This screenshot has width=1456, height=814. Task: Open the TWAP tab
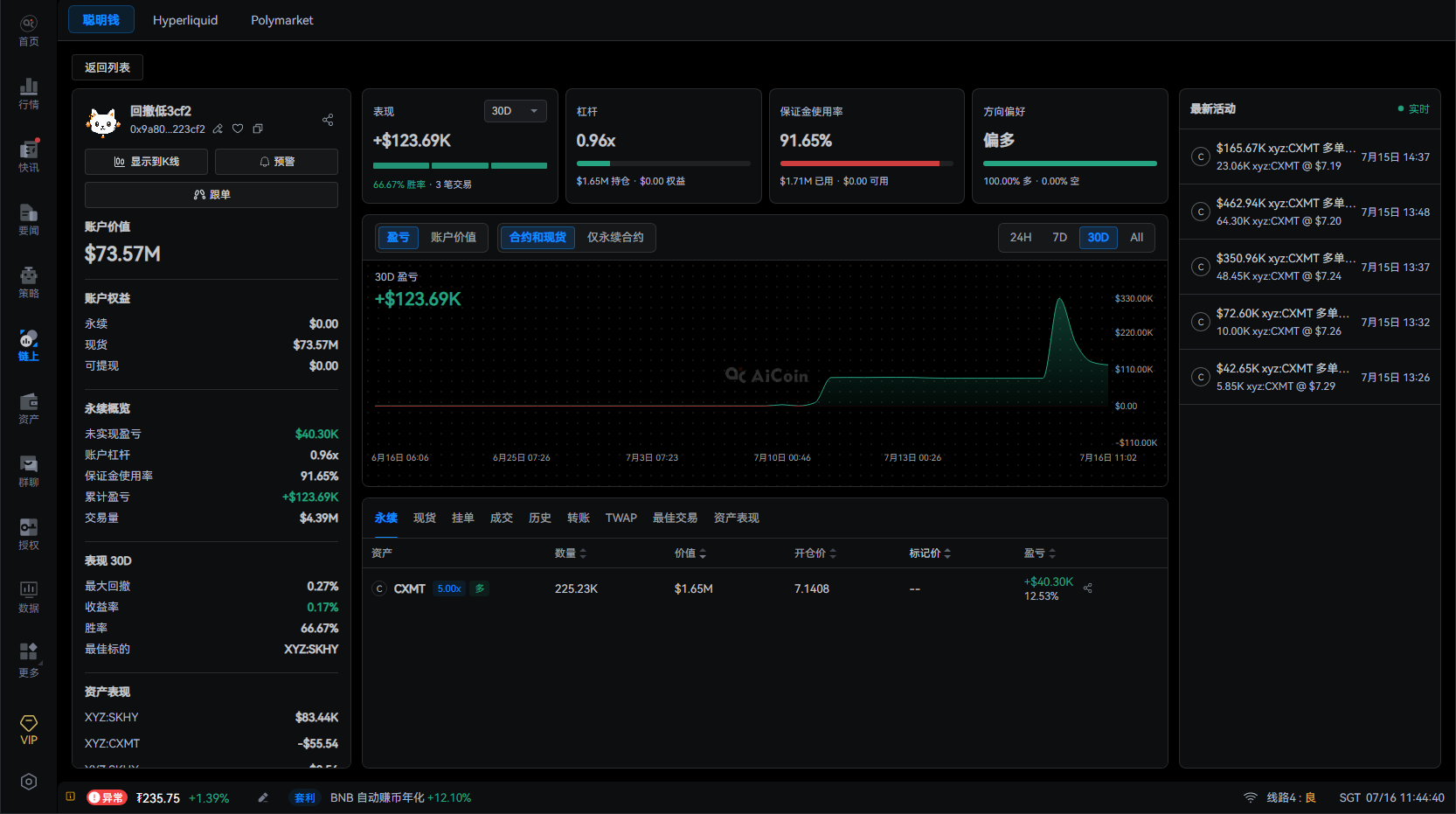pos(621,518)
